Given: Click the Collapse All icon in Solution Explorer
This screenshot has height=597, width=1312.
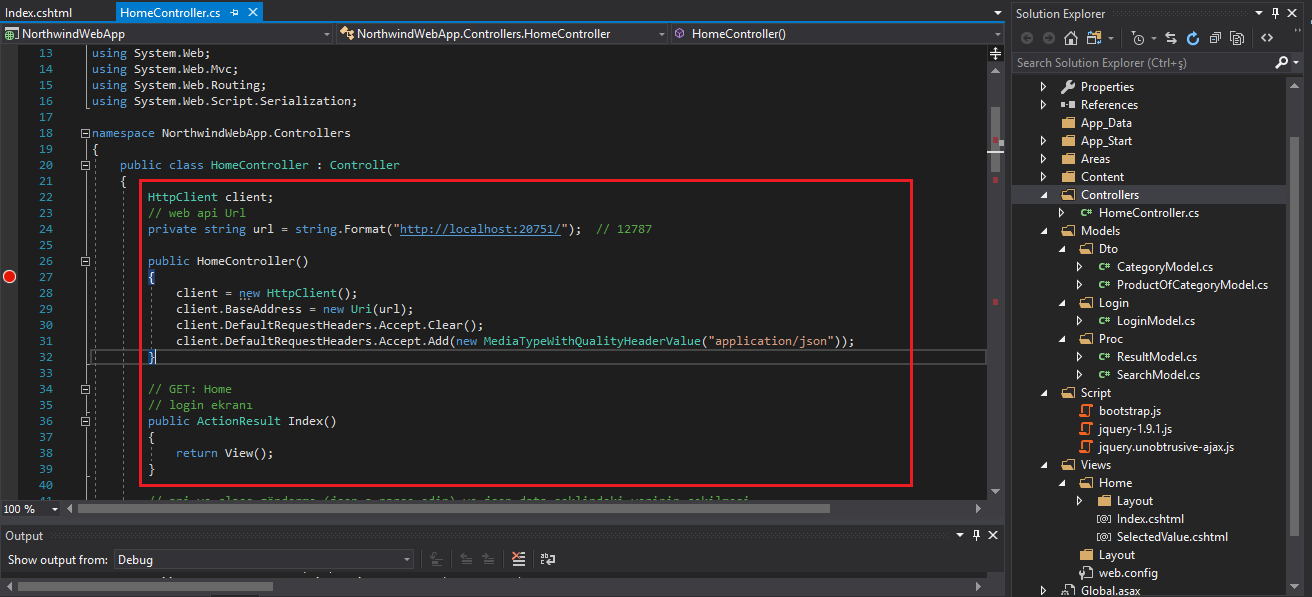Looking at the screenshot, I should 1215,38.
